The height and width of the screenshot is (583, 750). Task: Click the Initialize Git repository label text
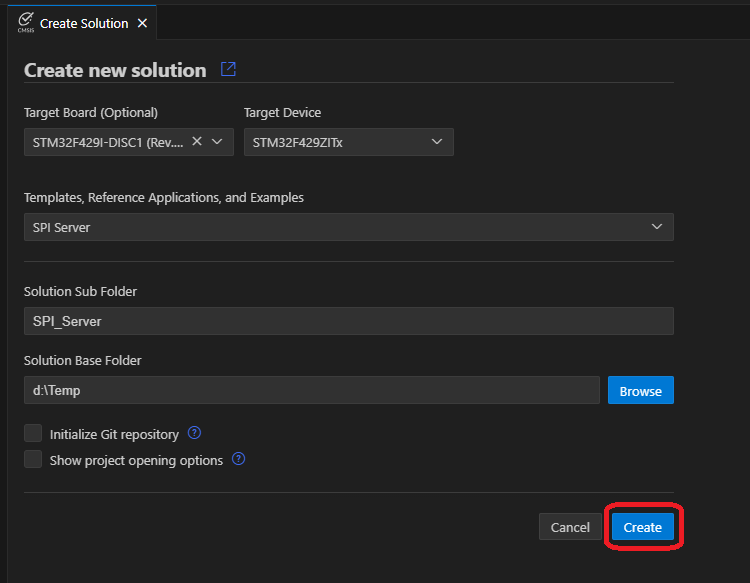[114, 435]
